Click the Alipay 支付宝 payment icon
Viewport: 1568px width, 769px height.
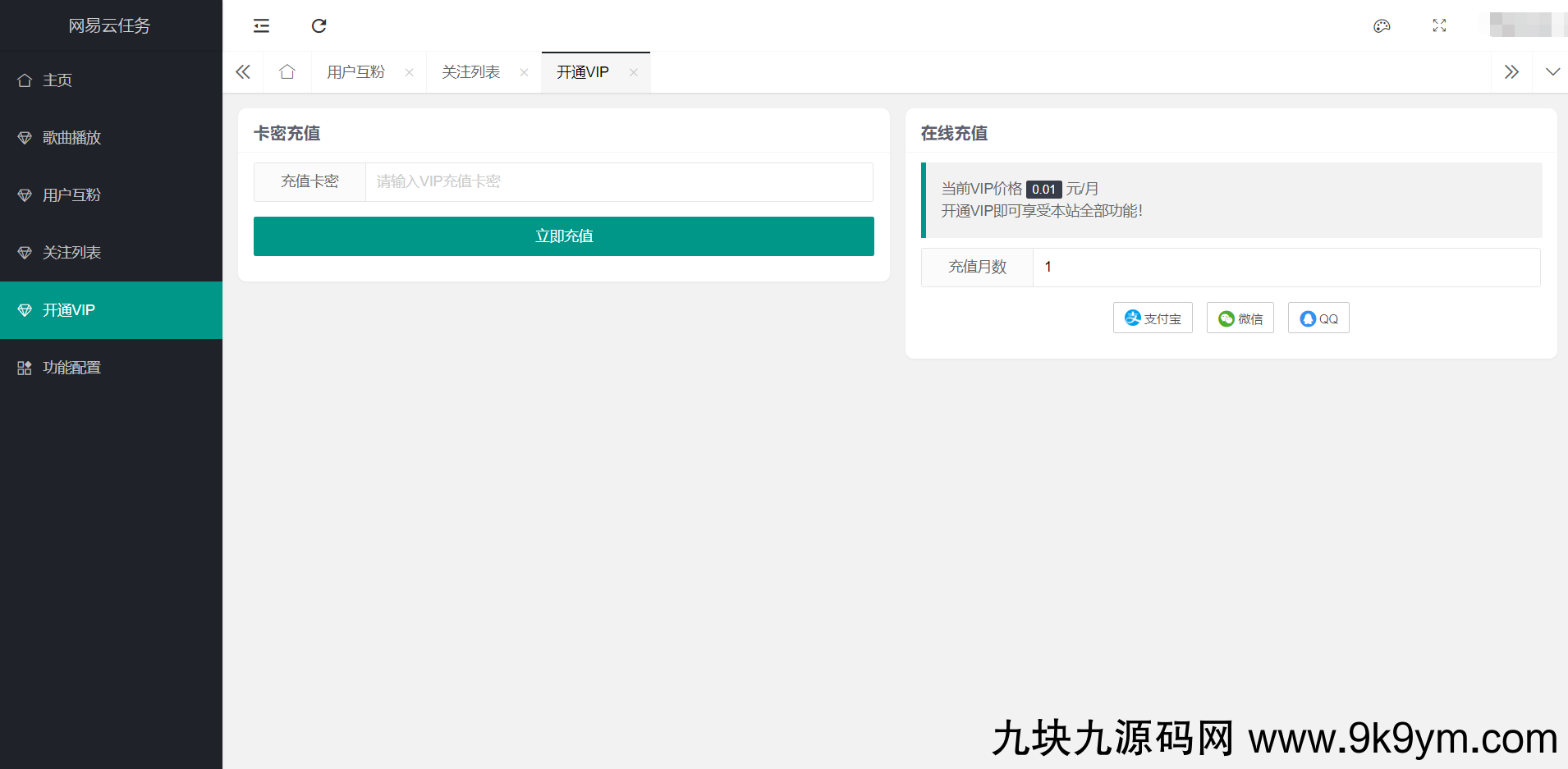[1152, 318]
